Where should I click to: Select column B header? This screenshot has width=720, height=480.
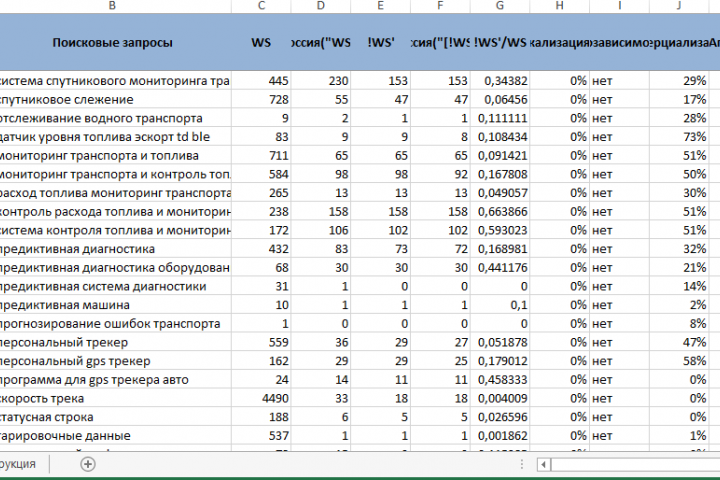tap(112, 6)
